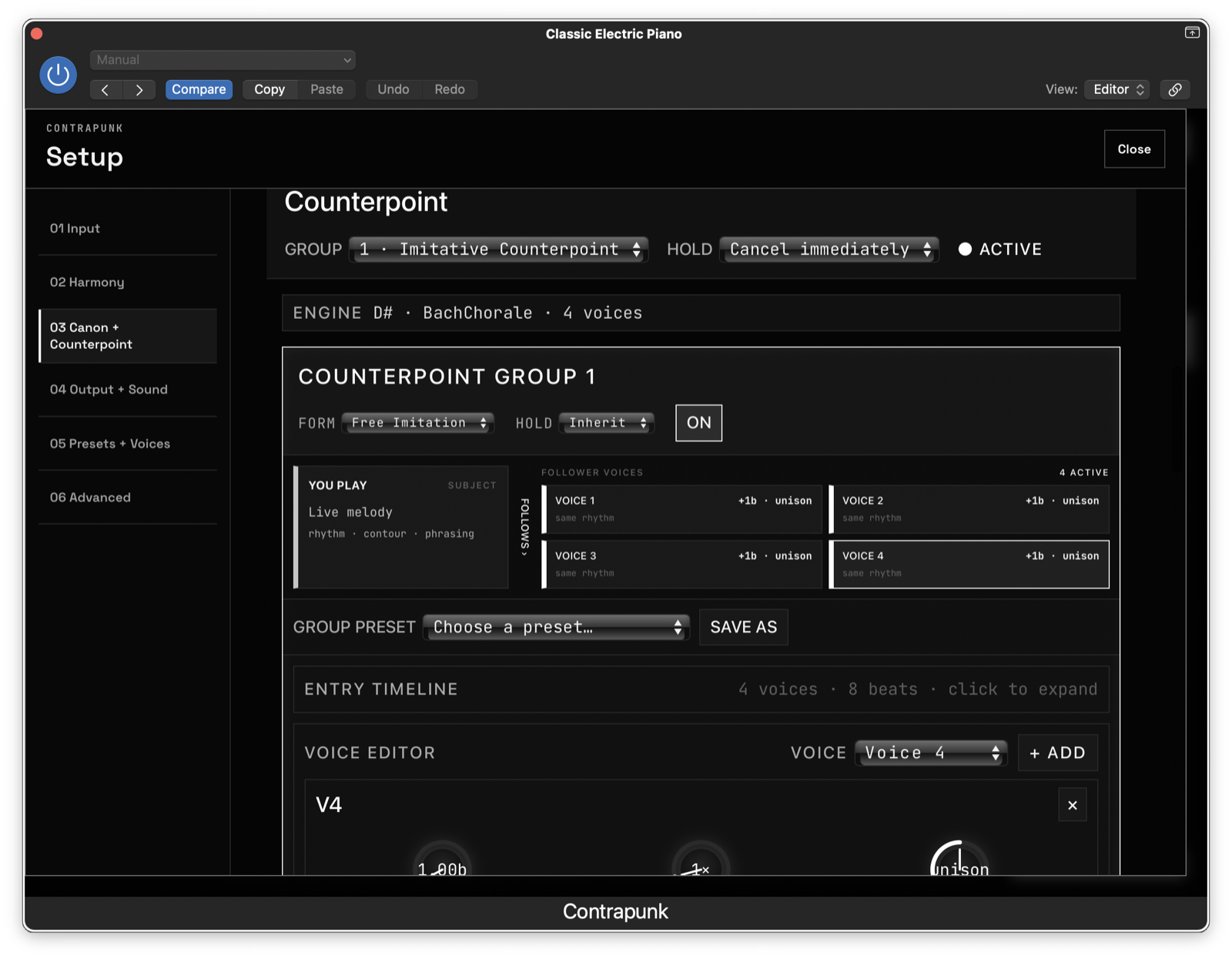This screenshot has width=1232, height=959.
Task: Select the VOICE 2 follower card
Action: 969,509
